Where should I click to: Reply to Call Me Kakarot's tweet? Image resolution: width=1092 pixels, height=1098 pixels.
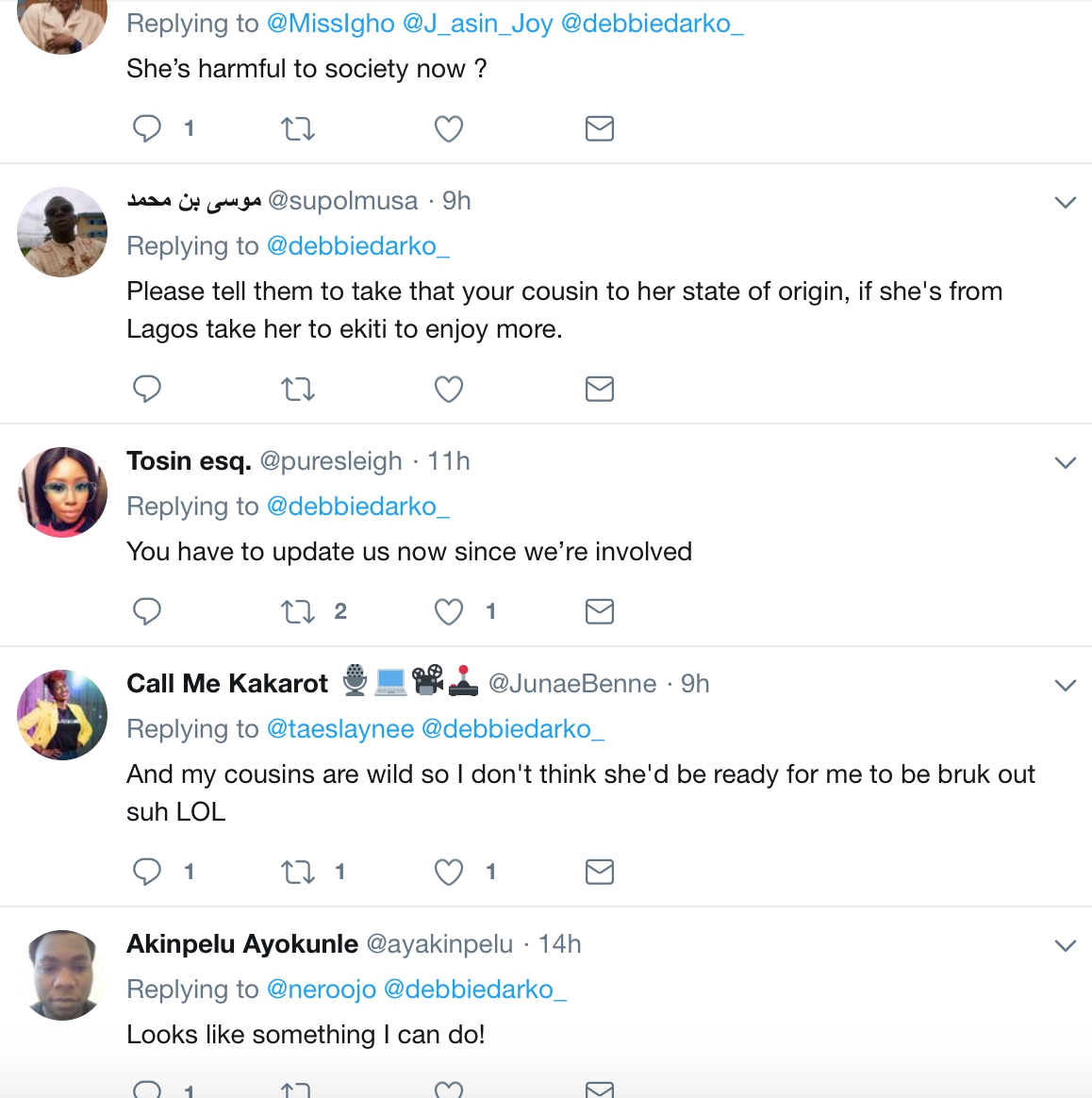[147, 872]
